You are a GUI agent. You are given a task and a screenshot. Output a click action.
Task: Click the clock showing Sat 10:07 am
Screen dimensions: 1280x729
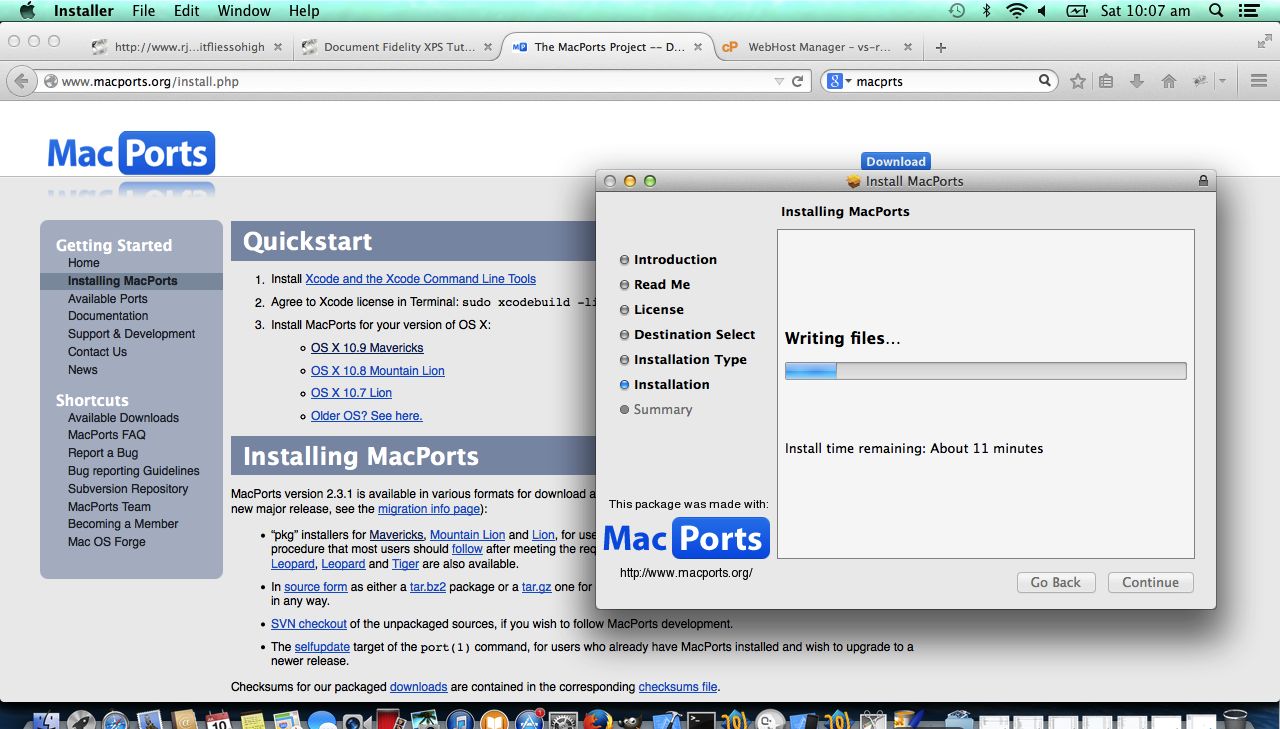tap(1145, 11)
